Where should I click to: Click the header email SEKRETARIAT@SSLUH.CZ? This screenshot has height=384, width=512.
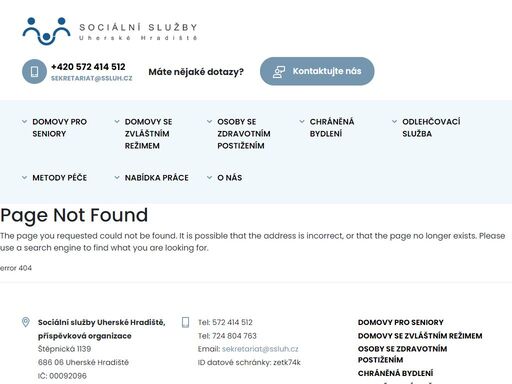pos(92,78)
